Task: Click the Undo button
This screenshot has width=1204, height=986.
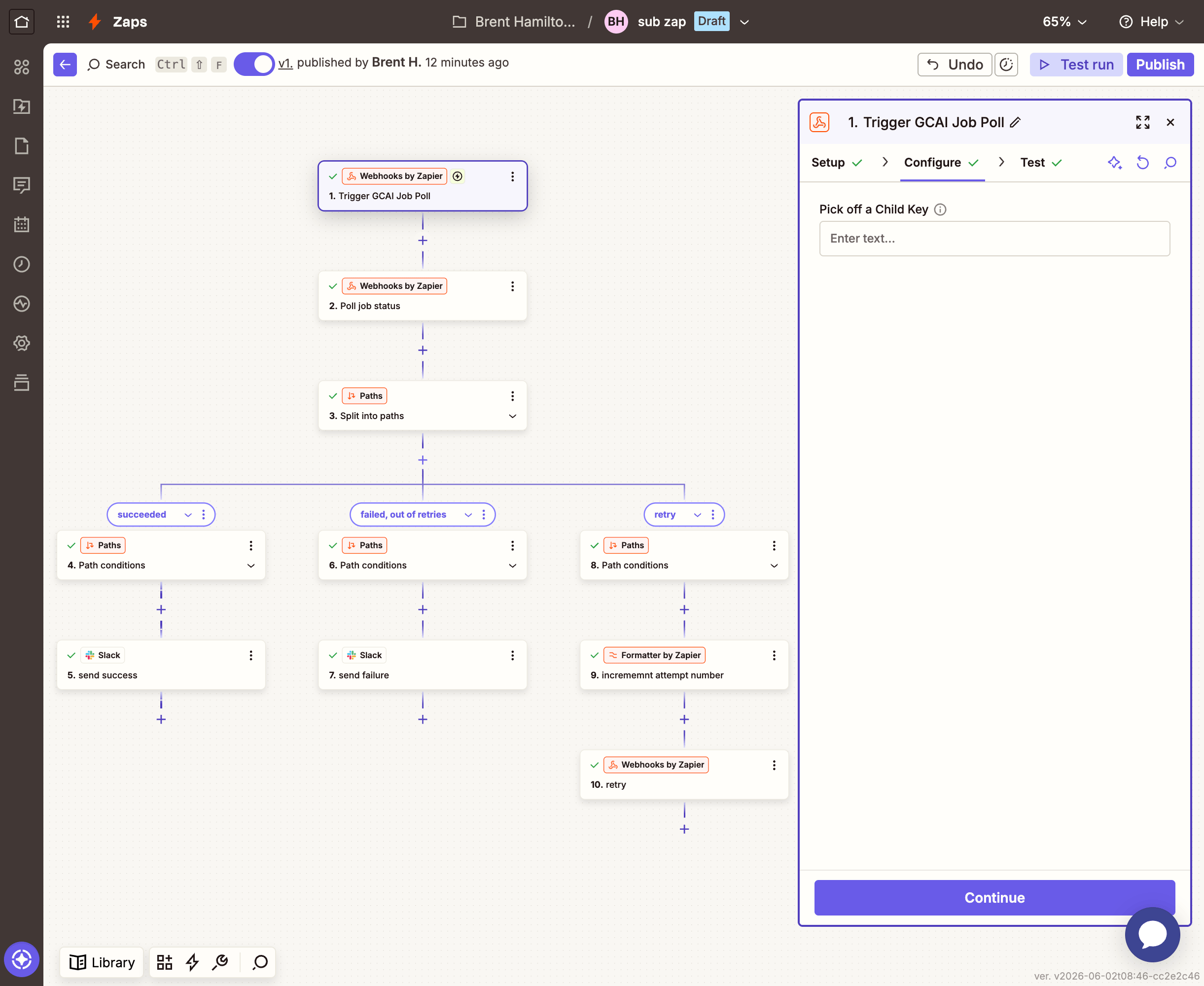Action: coord(955,64)
